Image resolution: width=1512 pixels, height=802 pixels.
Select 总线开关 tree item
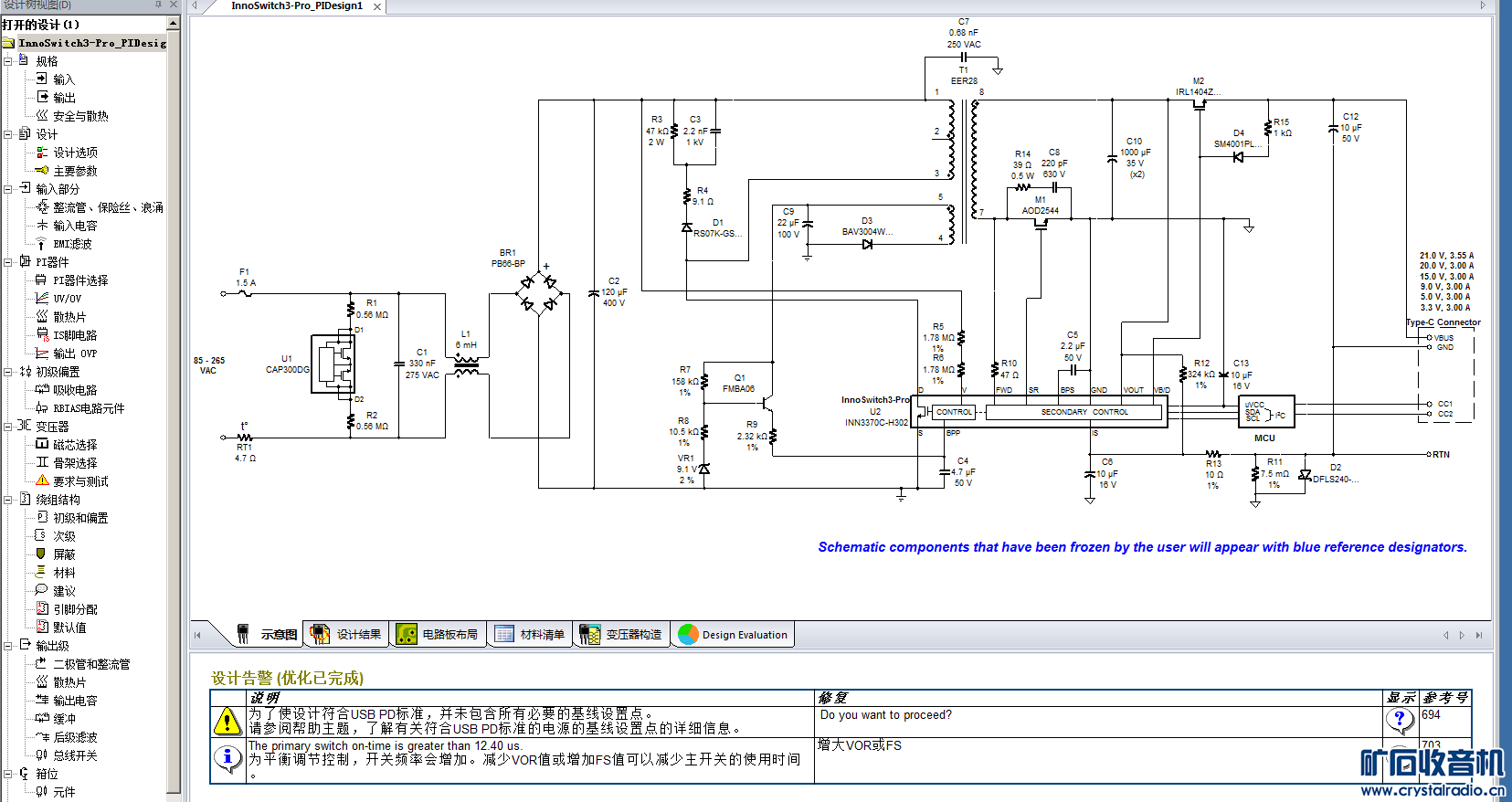(x=75, y=755)
